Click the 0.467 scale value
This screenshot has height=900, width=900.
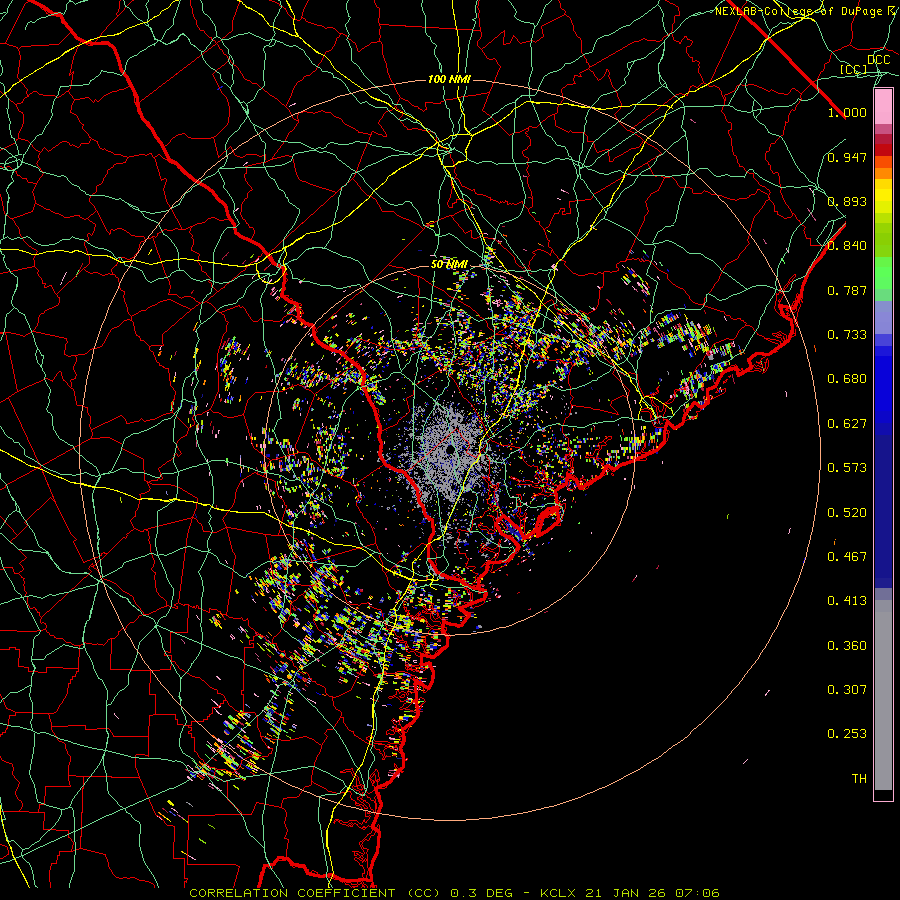point(847,557)
